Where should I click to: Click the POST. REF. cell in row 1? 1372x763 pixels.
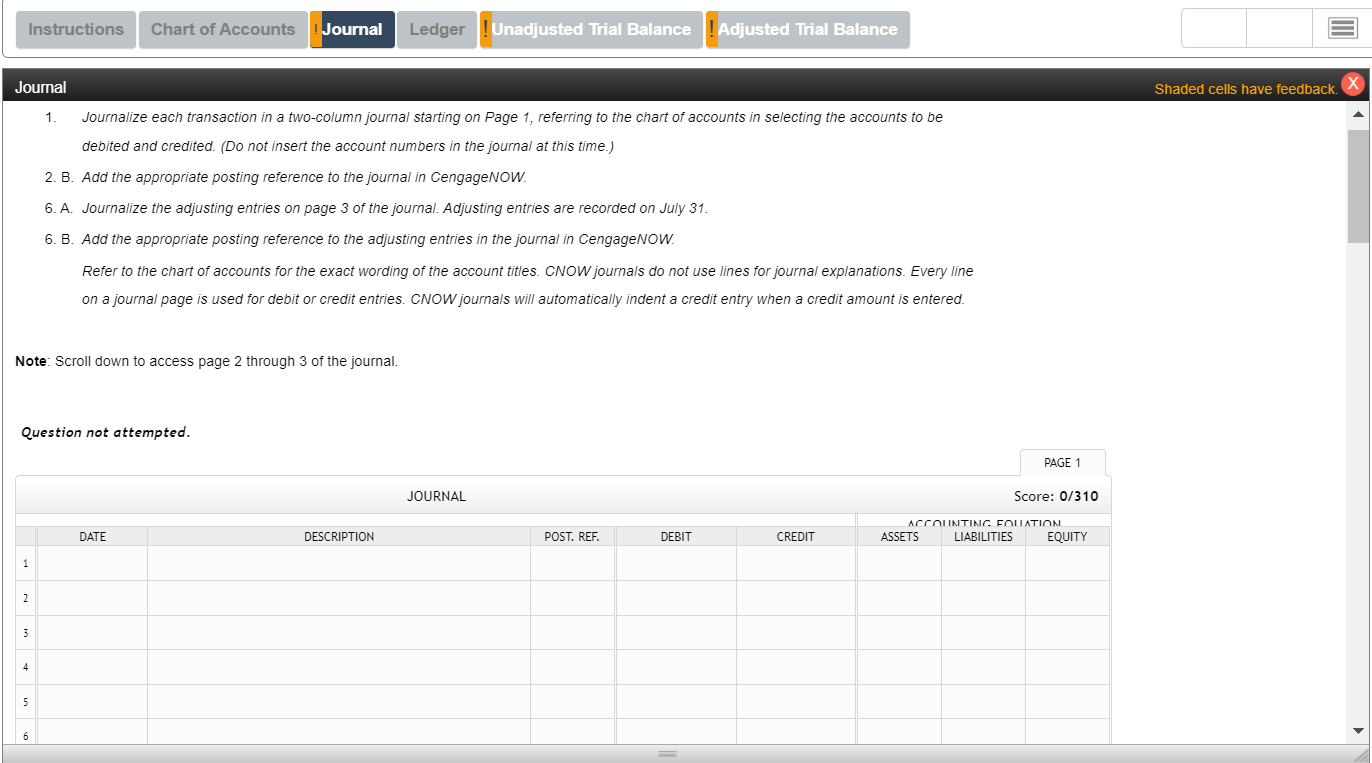pyautogui.click(x=572, y=562)
